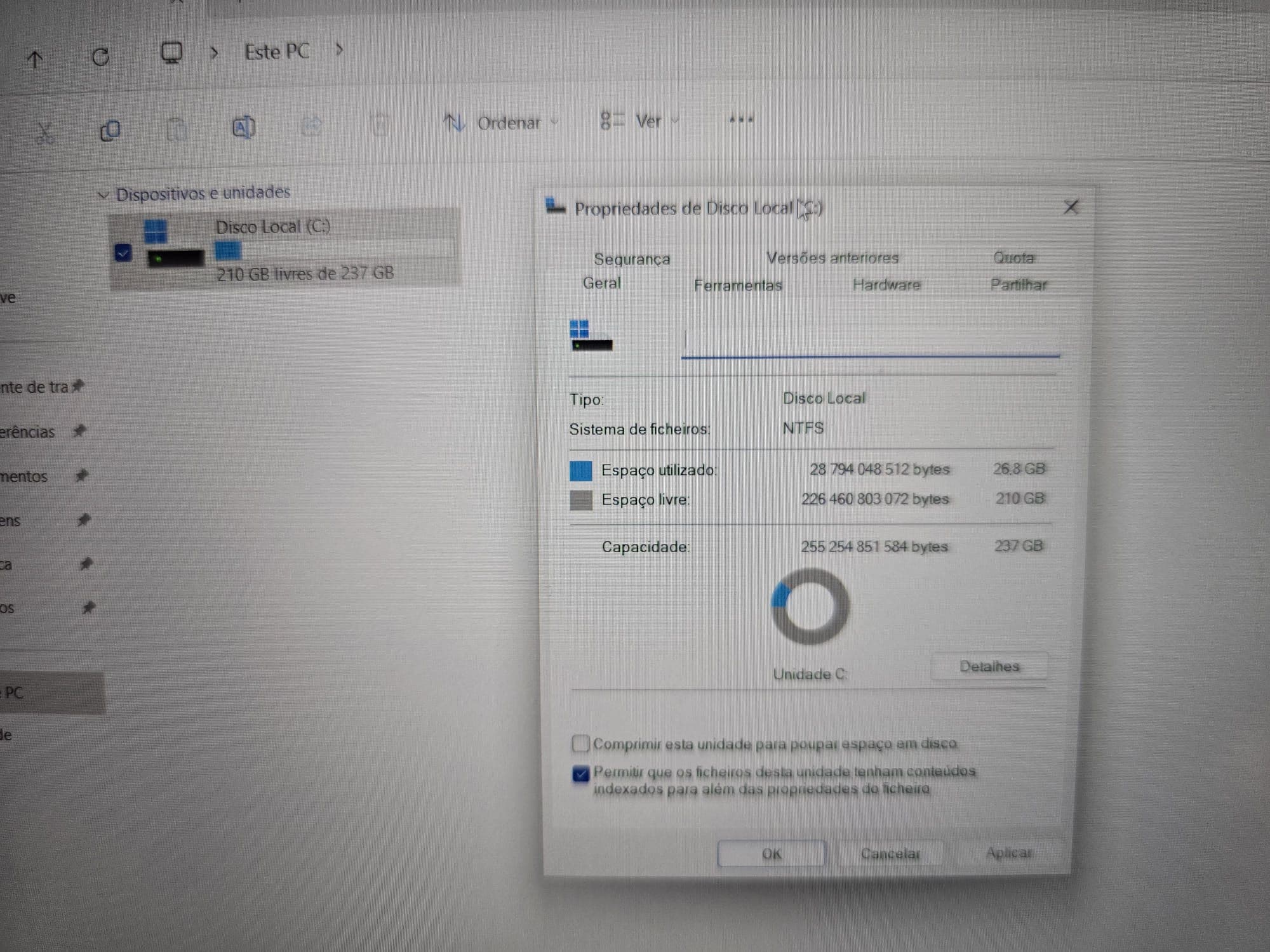Click the pin icon next to 'mentos' item

(81, 475)
